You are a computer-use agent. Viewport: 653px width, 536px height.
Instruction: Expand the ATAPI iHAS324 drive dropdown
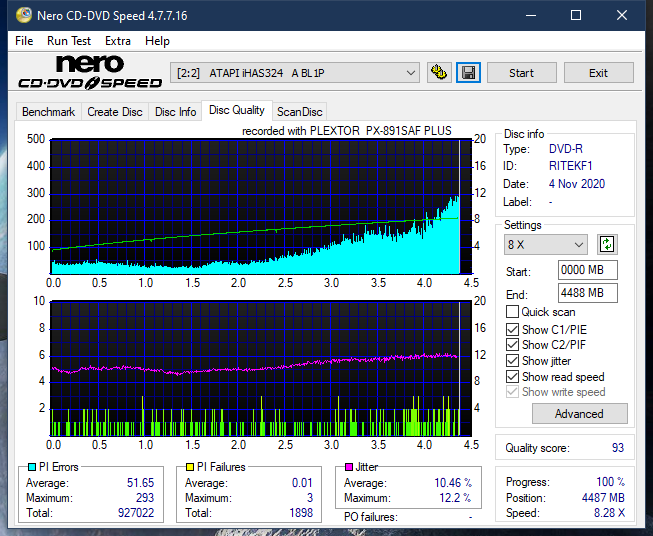click(295, 73)
